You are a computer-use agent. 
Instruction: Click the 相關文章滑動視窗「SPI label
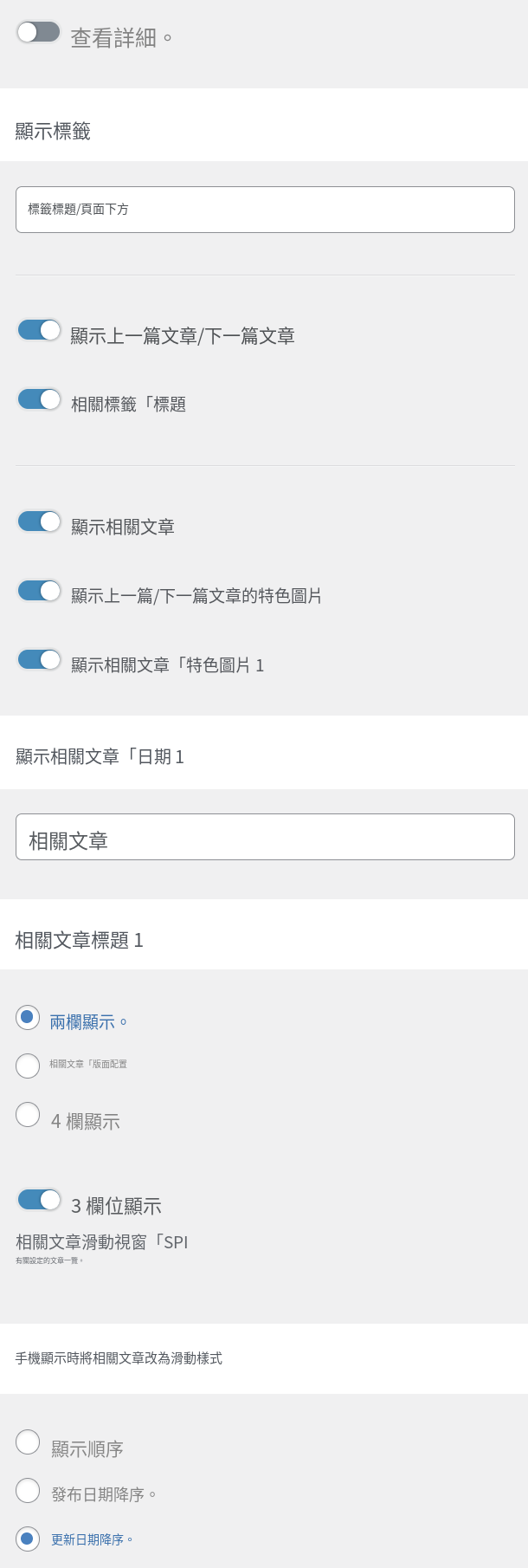click(x=102, y=1242)
